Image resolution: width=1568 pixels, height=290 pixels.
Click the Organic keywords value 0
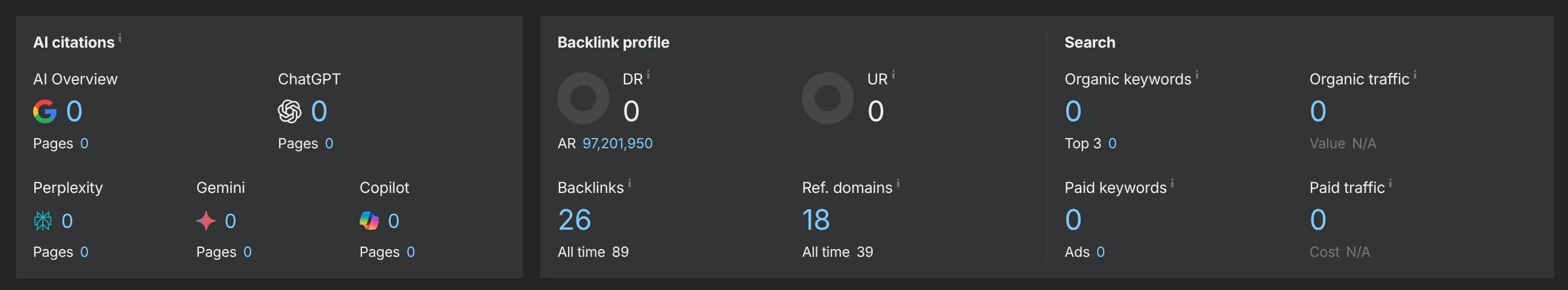pos(1073,112)
